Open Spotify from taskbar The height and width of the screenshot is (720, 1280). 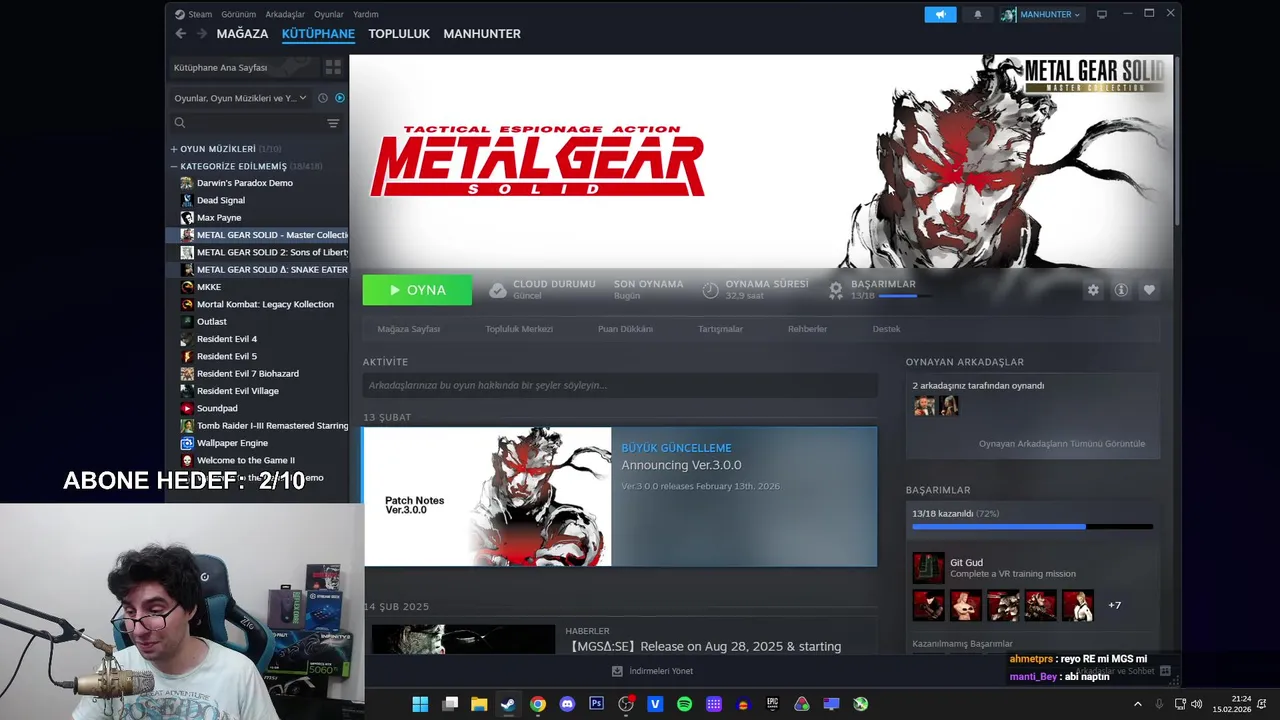pyautogui.click(x=684, y=704)
